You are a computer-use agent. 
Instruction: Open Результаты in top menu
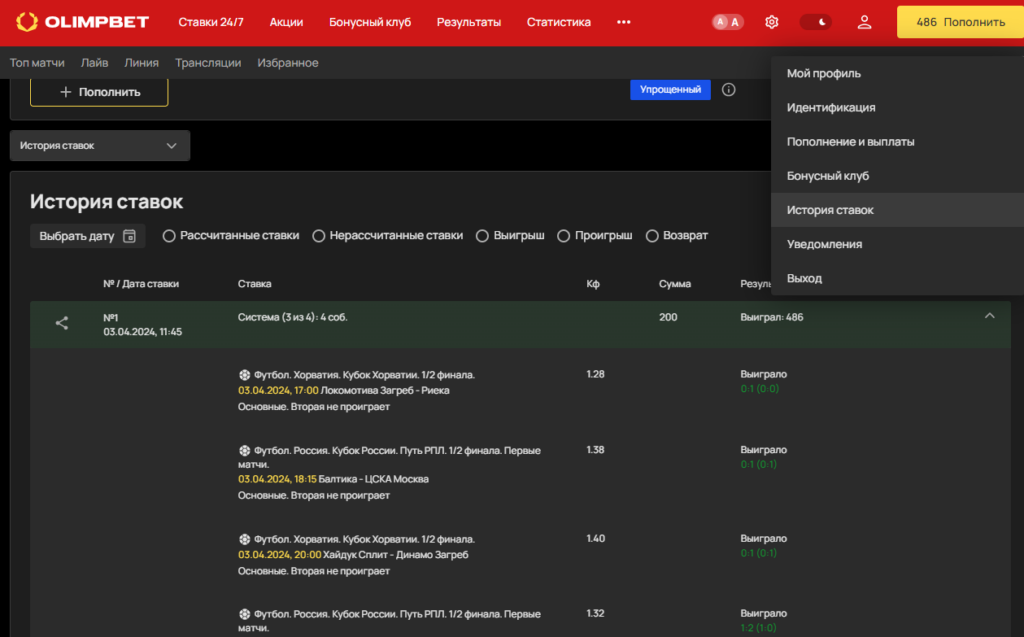click(x=469, y=22)
